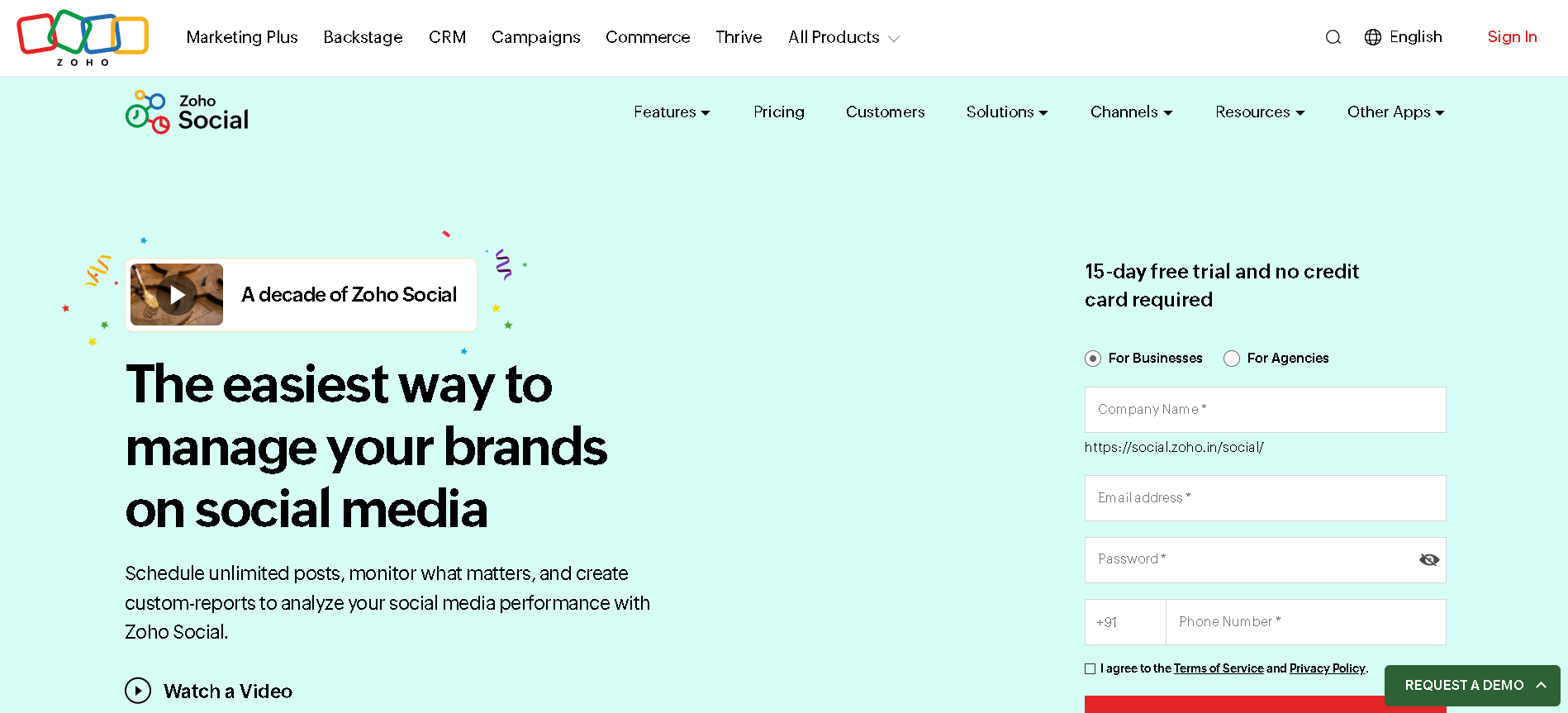Click the Watch a Video play icon
Viewport: 1568px width, 713px height.
[138, 691]
